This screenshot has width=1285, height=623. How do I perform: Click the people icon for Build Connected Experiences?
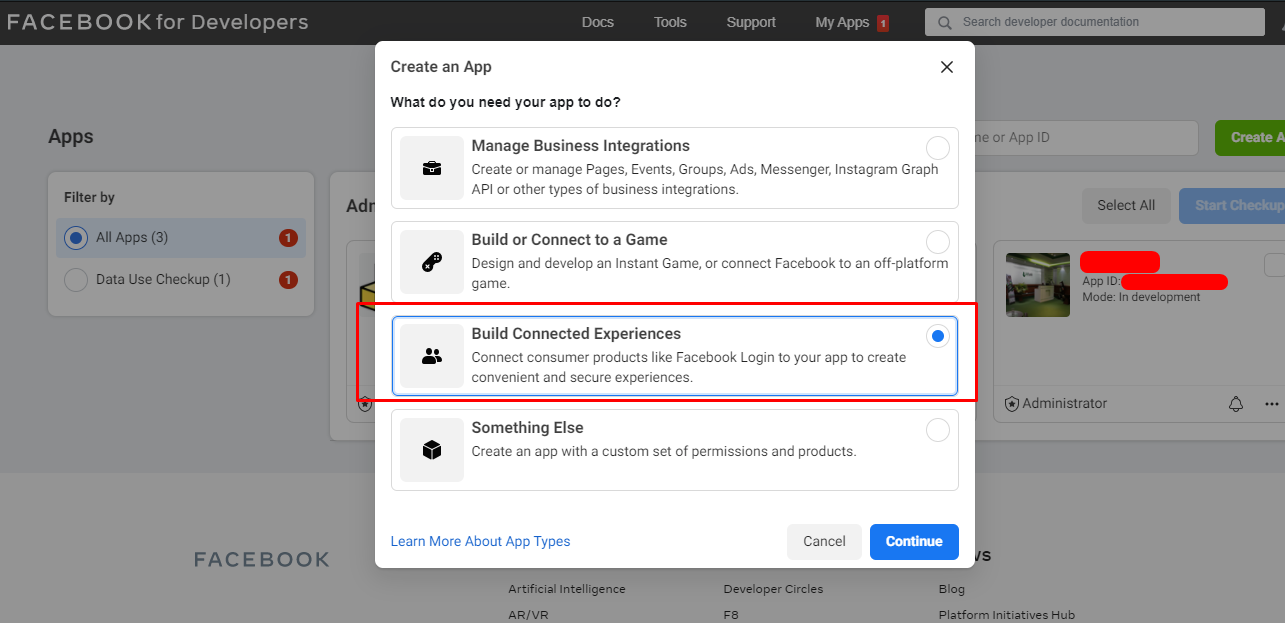click(432, 356)
